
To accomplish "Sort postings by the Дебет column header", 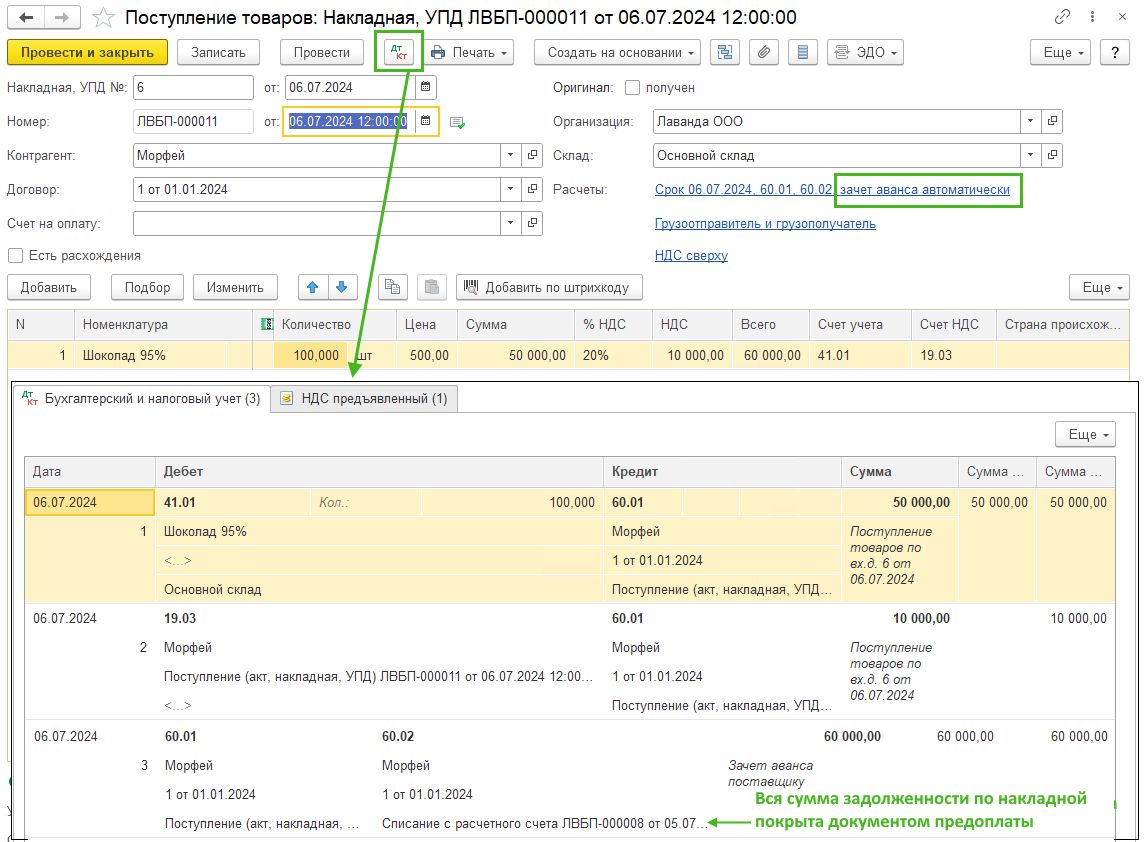I will 379,472.
